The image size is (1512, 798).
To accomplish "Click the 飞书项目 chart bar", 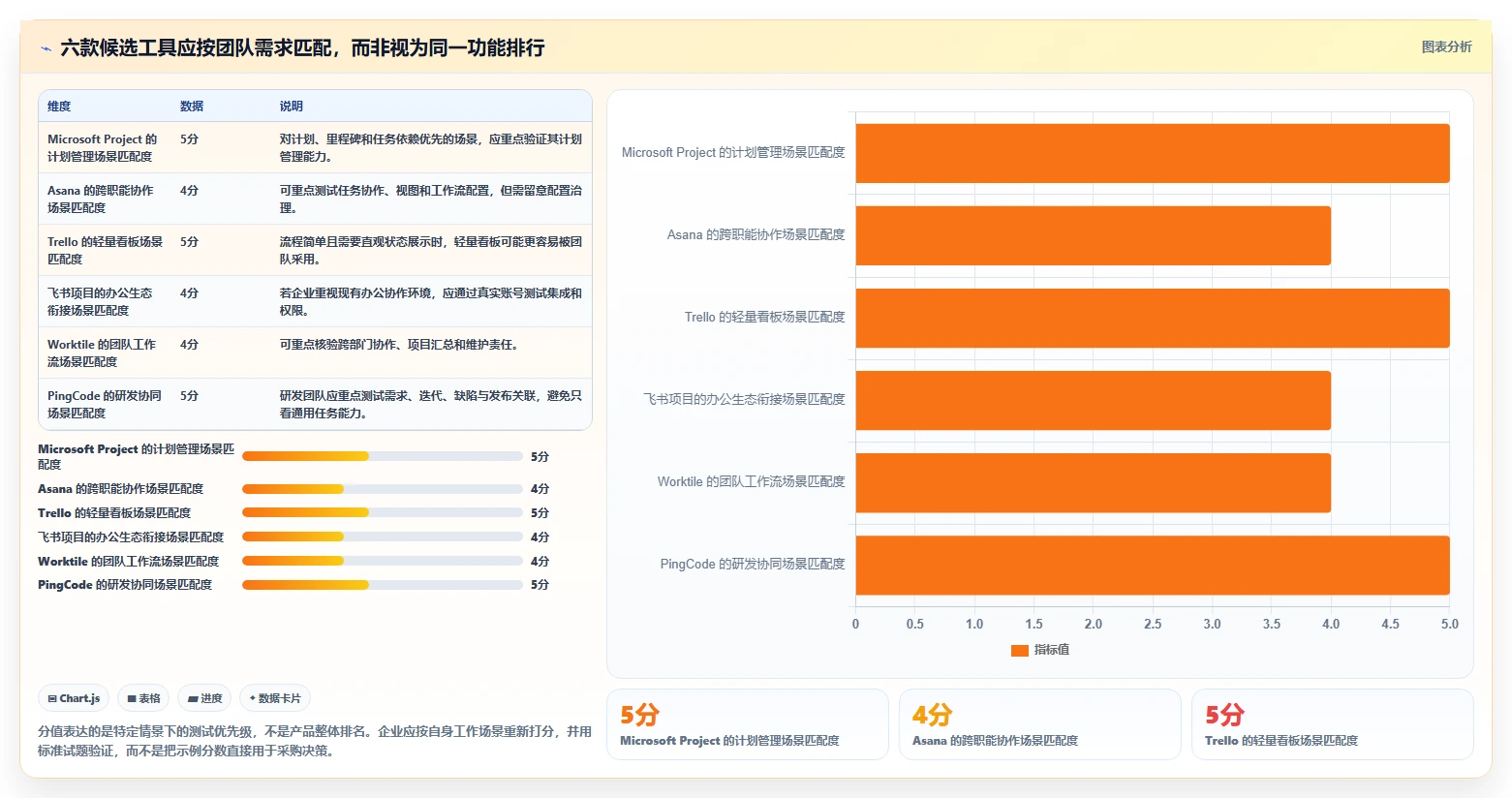I will point(1094,400).
